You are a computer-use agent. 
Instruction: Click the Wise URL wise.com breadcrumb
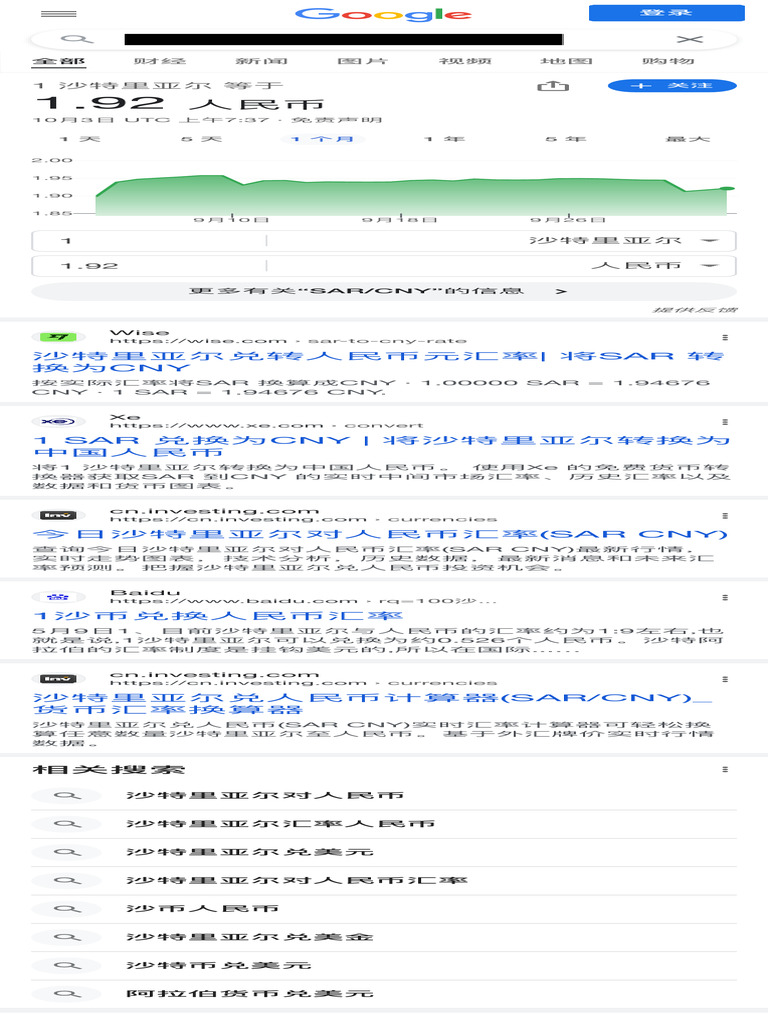288,341
